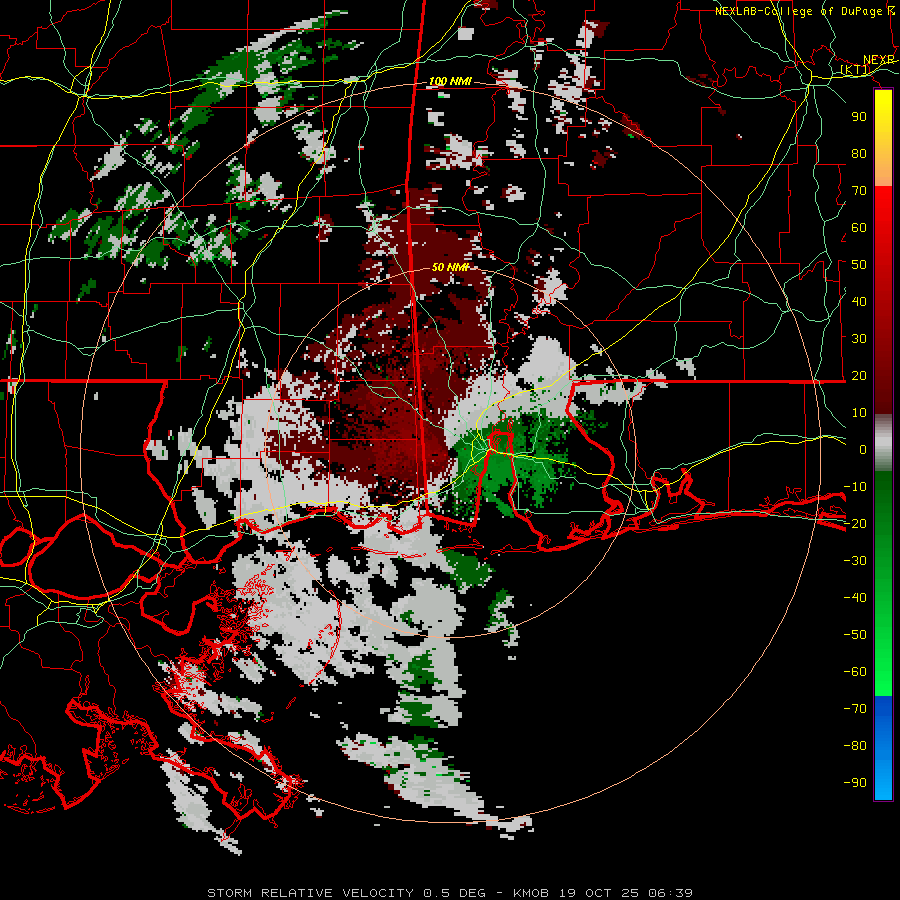This screenshot has width=900, height=900.
Task: Click the 0 label on velocity scale
Action: (x=863, y=450)
